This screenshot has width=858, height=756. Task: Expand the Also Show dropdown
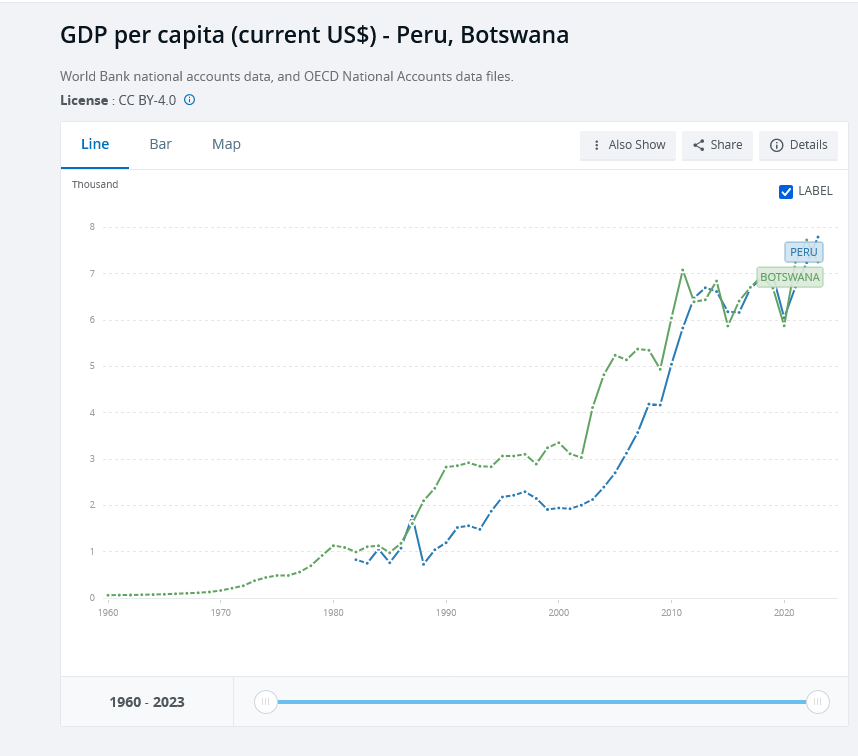[x=629, y=145]
